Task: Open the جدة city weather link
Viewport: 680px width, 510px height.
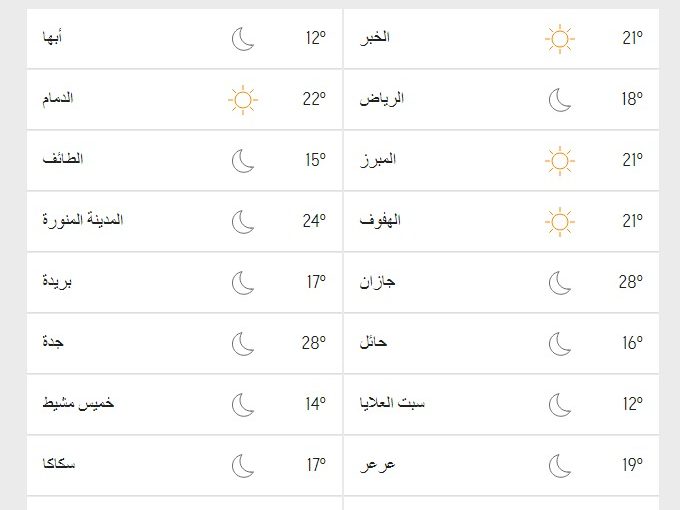Action: tap(53, 343)
